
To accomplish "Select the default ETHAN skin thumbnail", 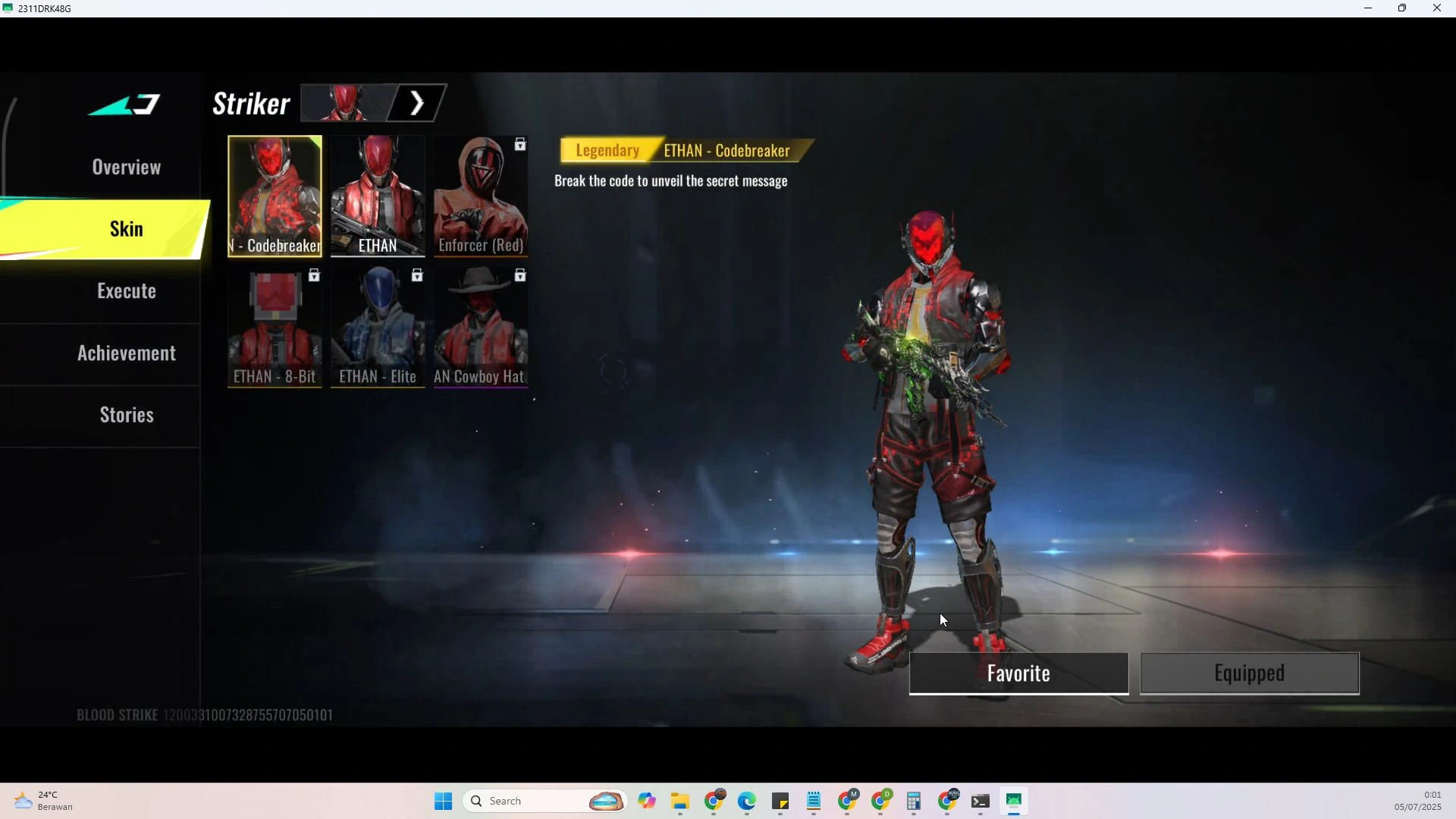I will tap(378, 196).
